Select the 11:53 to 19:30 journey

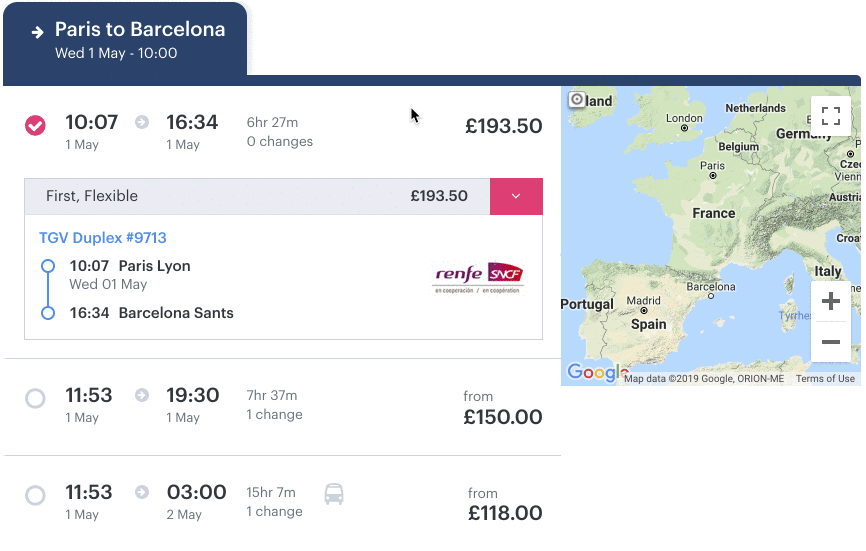pos(35,398)
